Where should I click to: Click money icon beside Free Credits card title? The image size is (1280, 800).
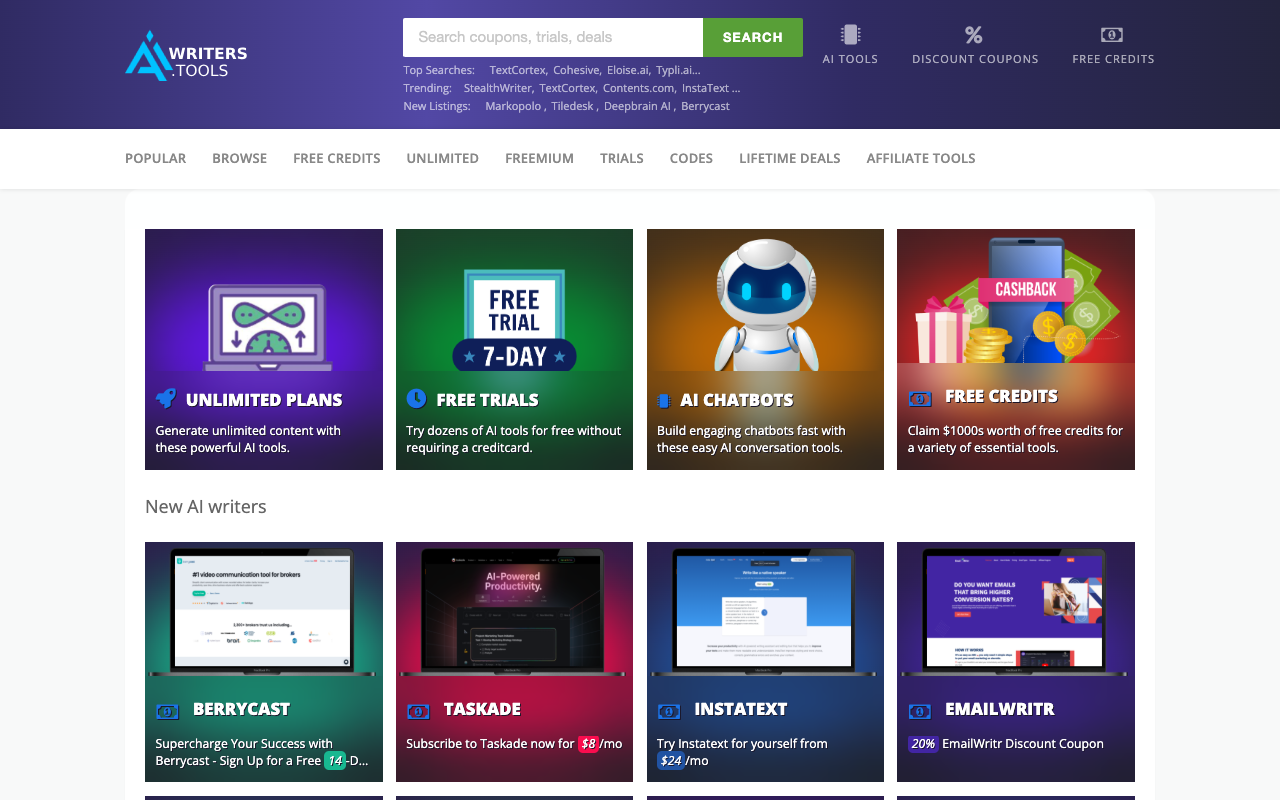coord(920,399)
